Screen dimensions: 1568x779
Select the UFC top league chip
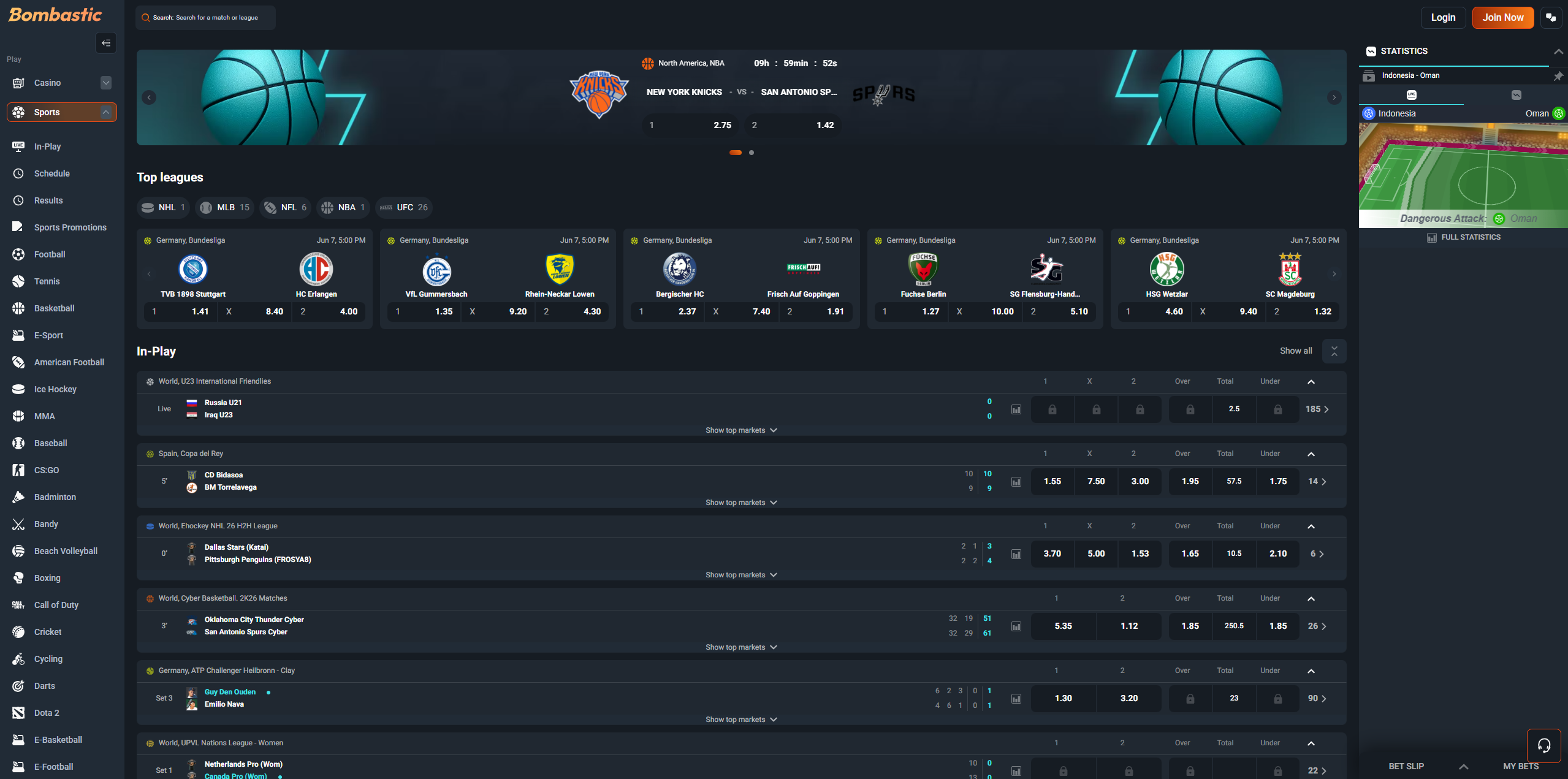(404, 208)
